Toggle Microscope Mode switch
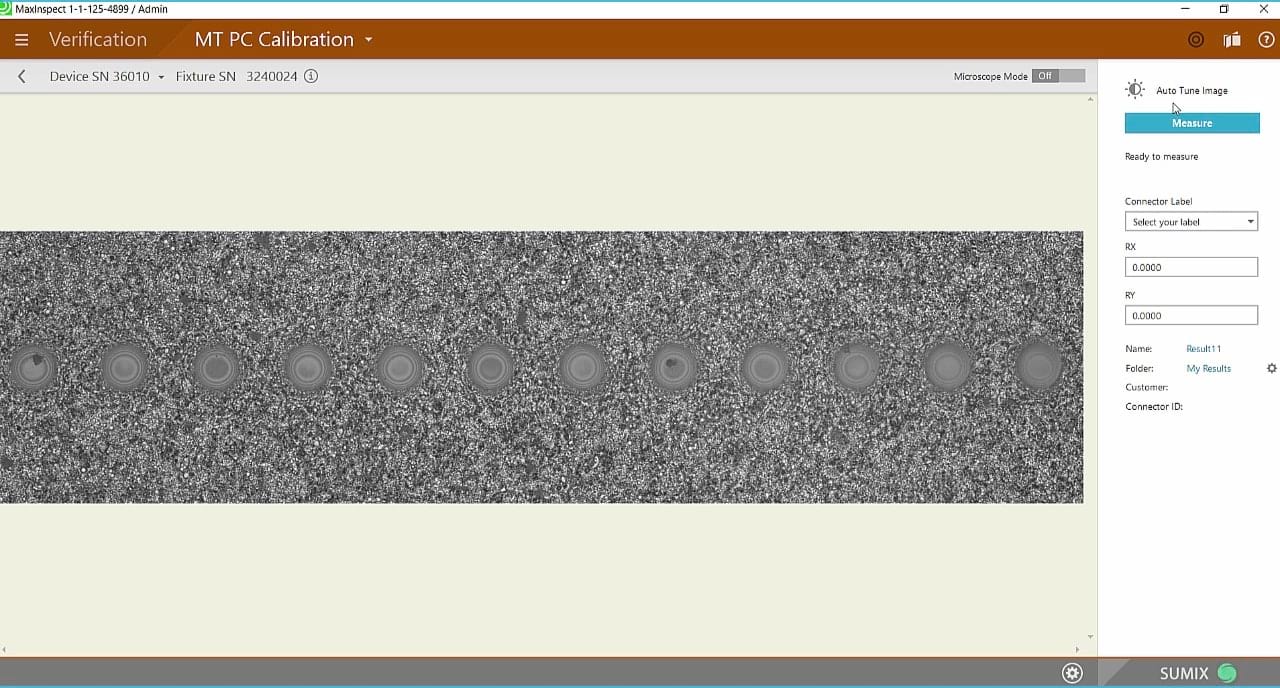 pos(1059,76)
